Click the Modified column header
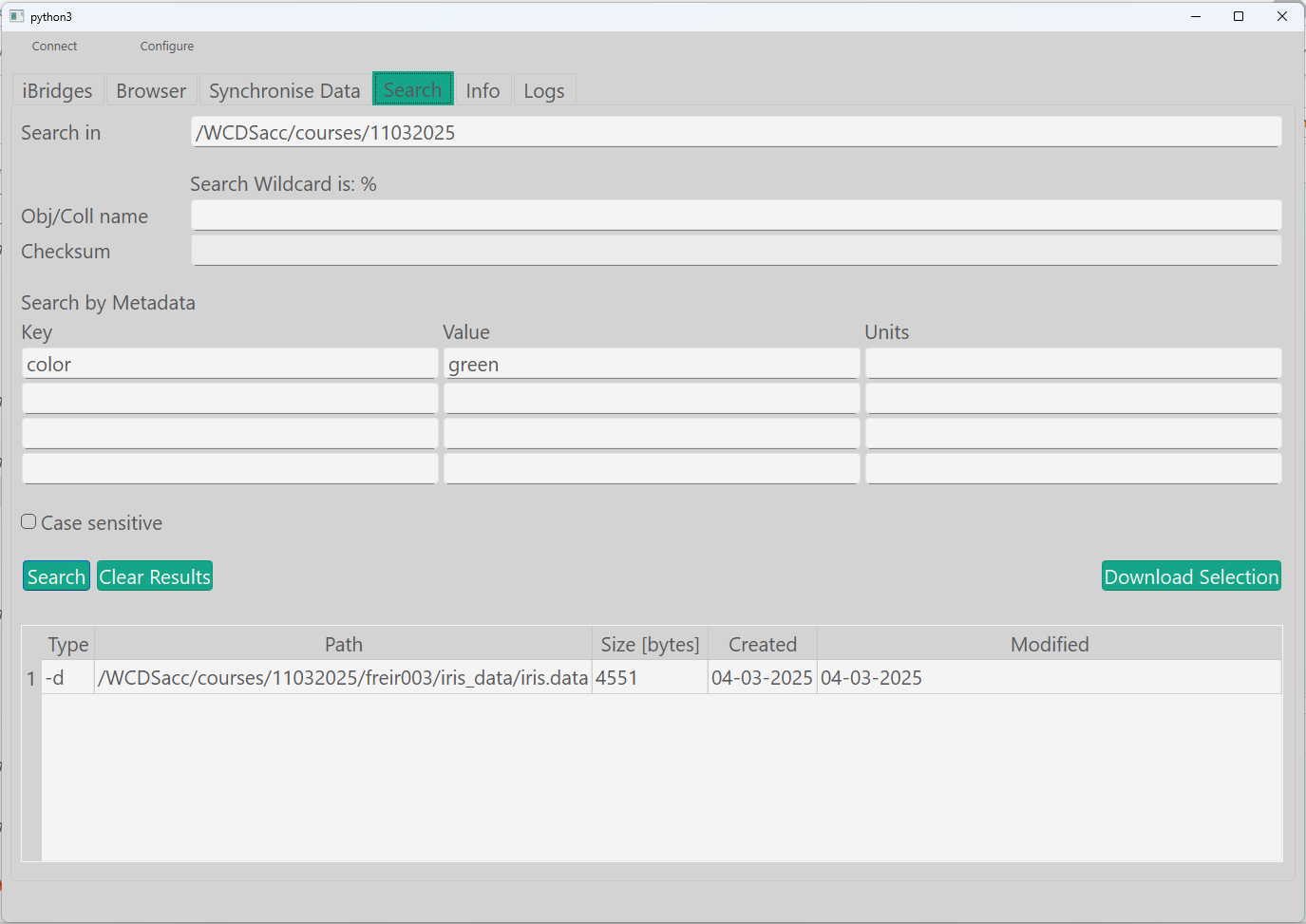Image resolution: width=1306 pixels, height=924 pixels. (1050, 644)
